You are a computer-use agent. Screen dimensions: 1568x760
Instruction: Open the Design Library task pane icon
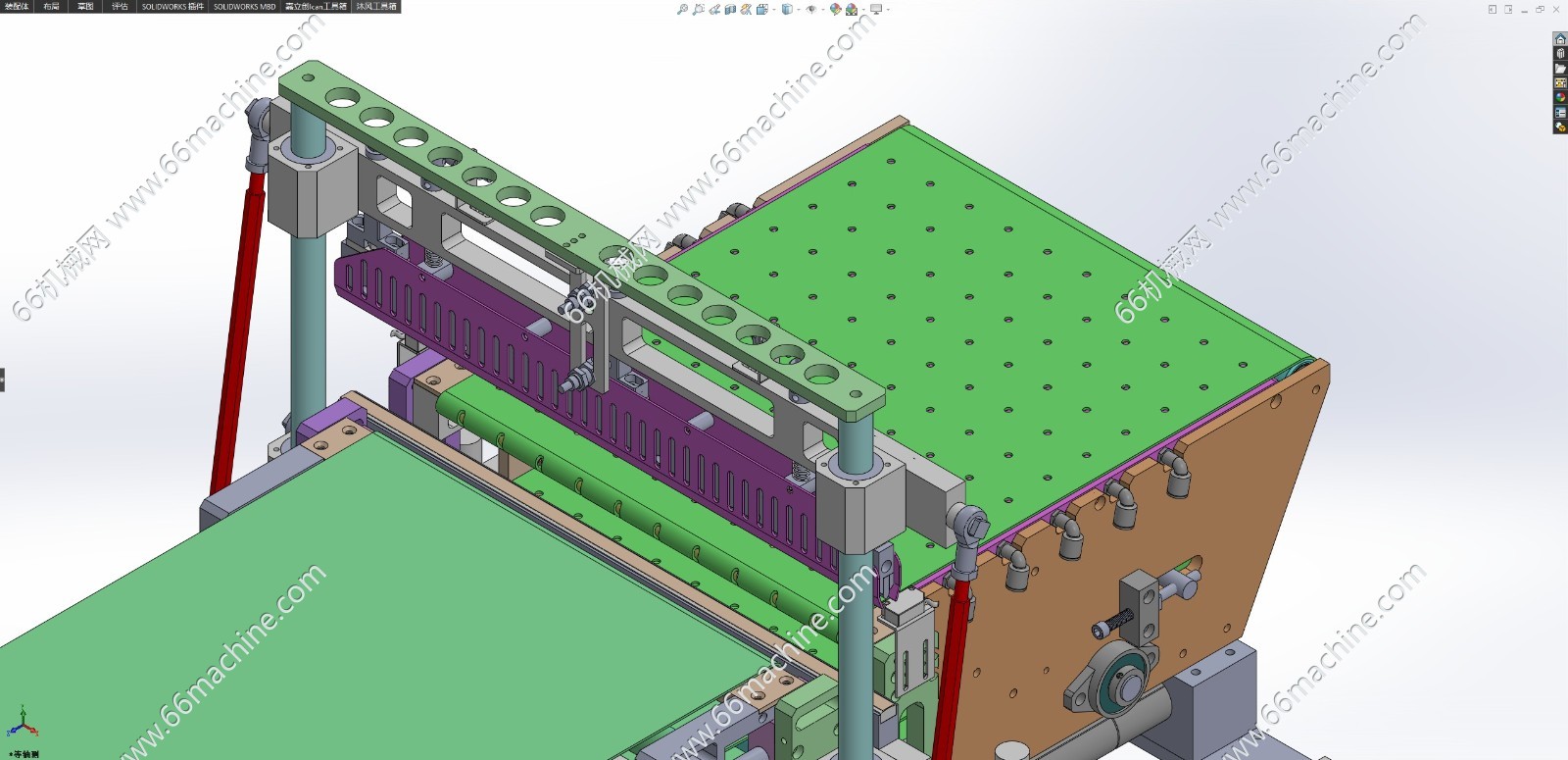click(x=1560, y=54)
